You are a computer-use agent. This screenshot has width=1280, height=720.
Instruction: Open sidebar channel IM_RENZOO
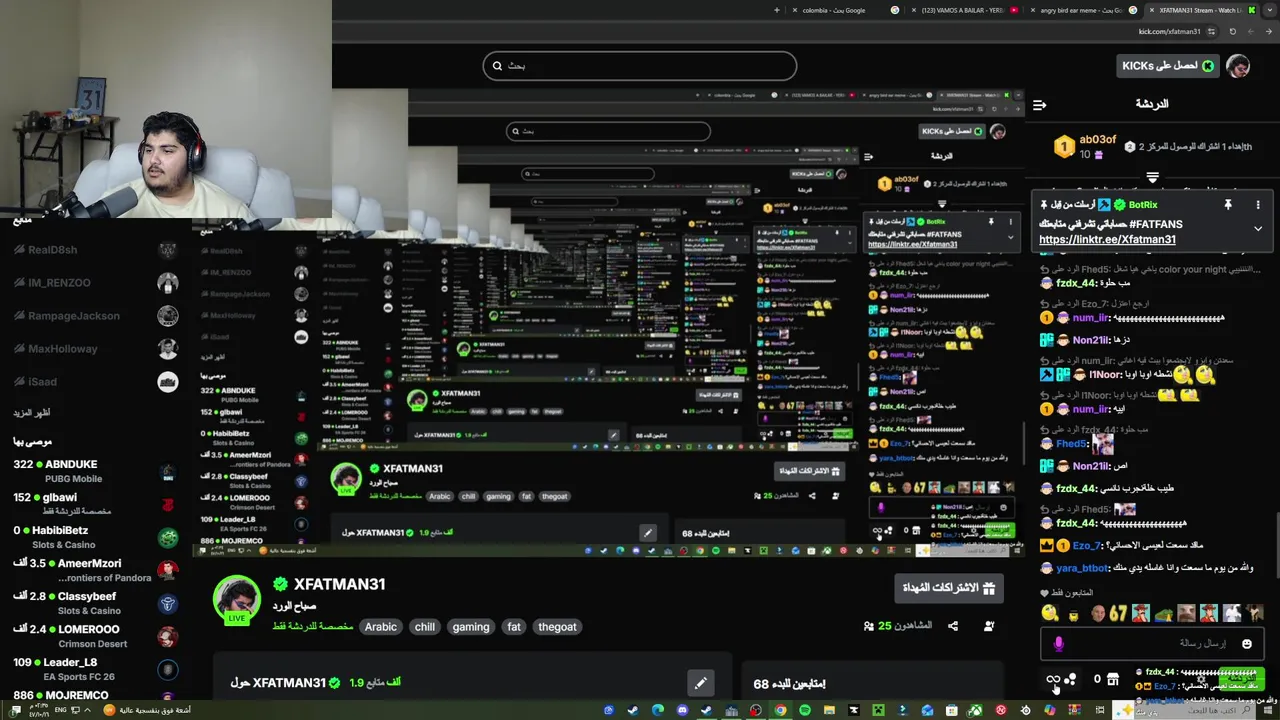click(x=95, y=283)
